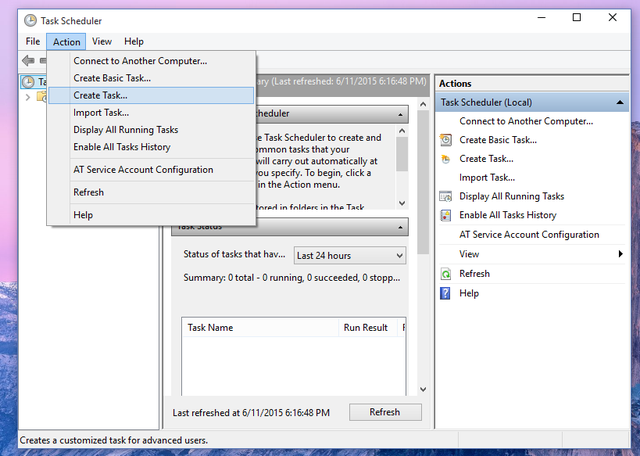Expand the Task Scheduler Library tree node
The height and width of the screenshot is (456, 640).
tap(28, 97)
